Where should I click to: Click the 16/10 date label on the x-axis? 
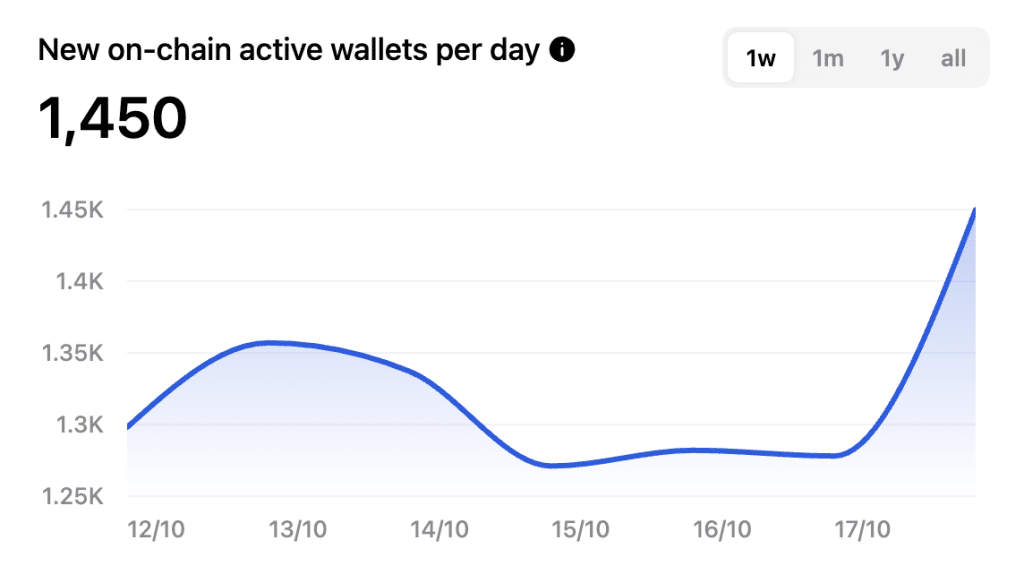click(722, 529)
